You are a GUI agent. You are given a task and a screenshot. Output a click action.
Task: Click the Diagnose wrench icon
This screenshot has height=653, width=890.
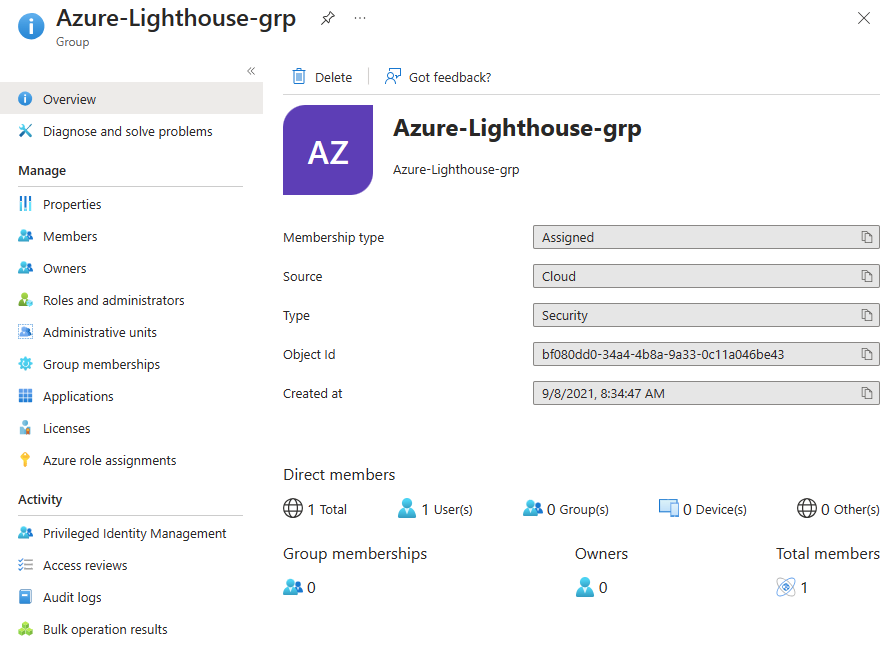coord(26,131)
